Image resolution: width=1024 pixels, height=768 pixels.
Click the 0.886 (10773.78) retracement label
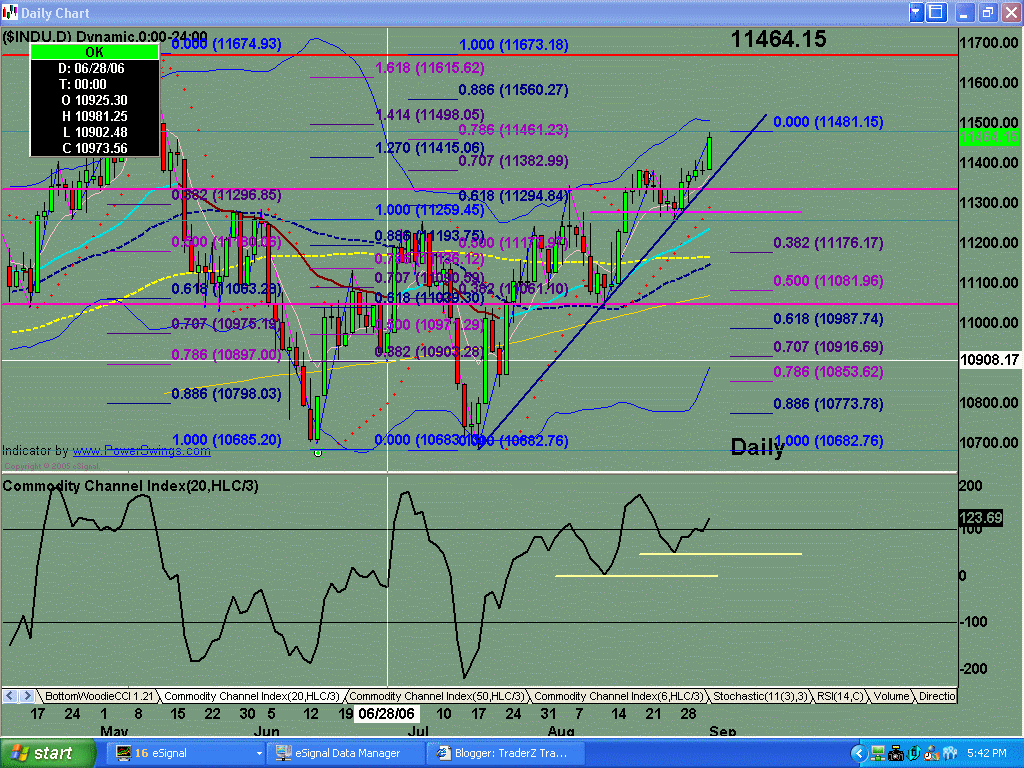(828, 404)
